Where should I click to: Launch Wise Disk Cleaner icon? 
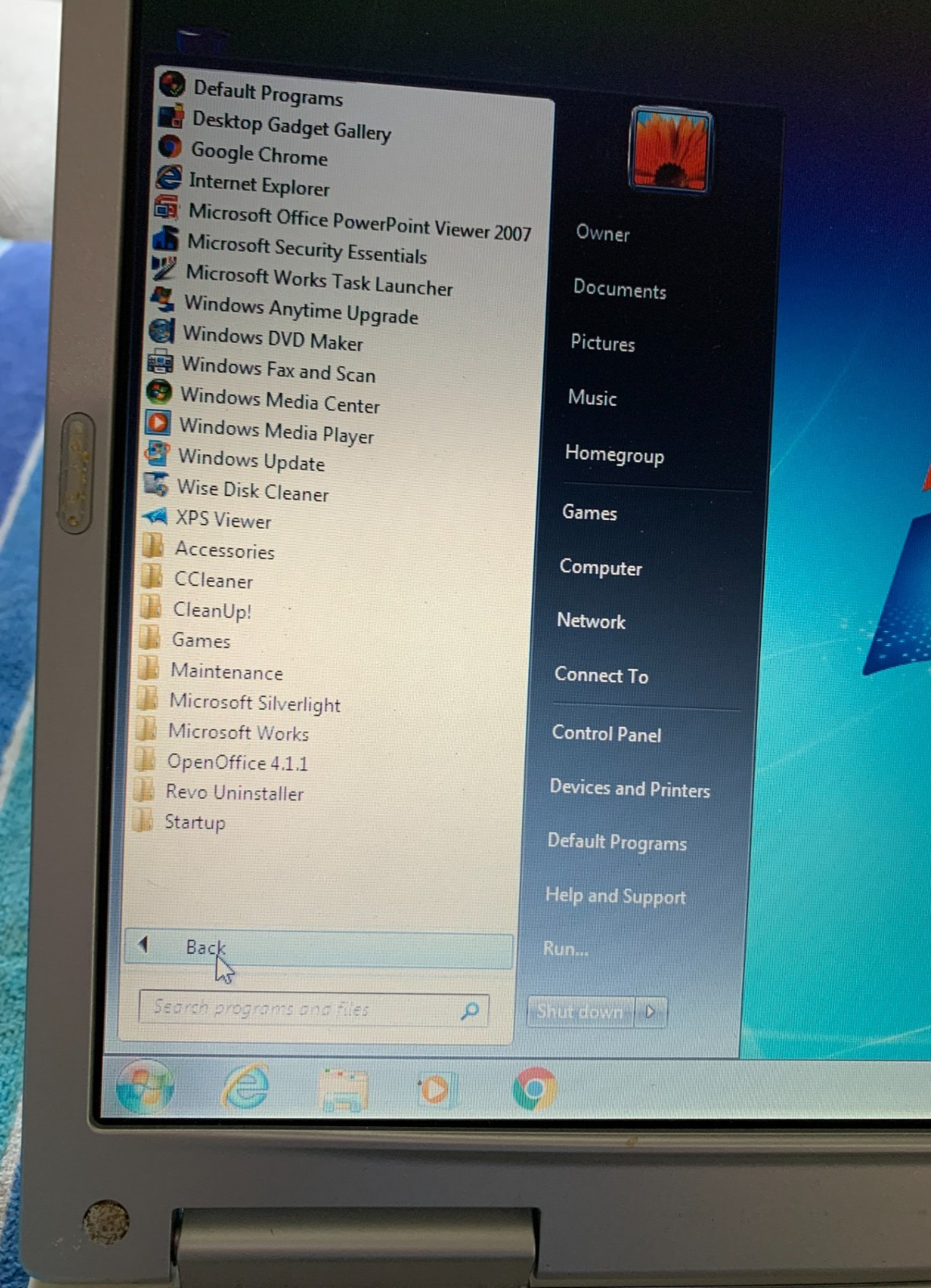(x=155, y=484)
